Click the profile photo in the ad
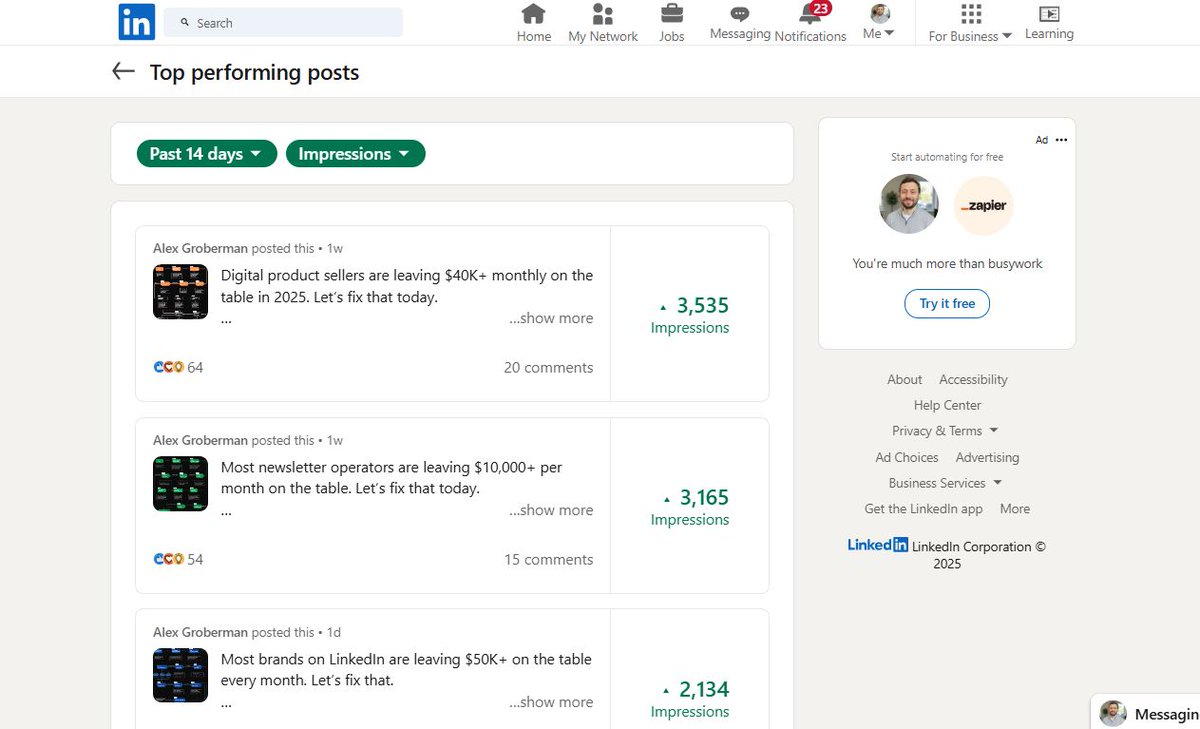This screenshot has height=729, width=1200. tap(909, 204)
